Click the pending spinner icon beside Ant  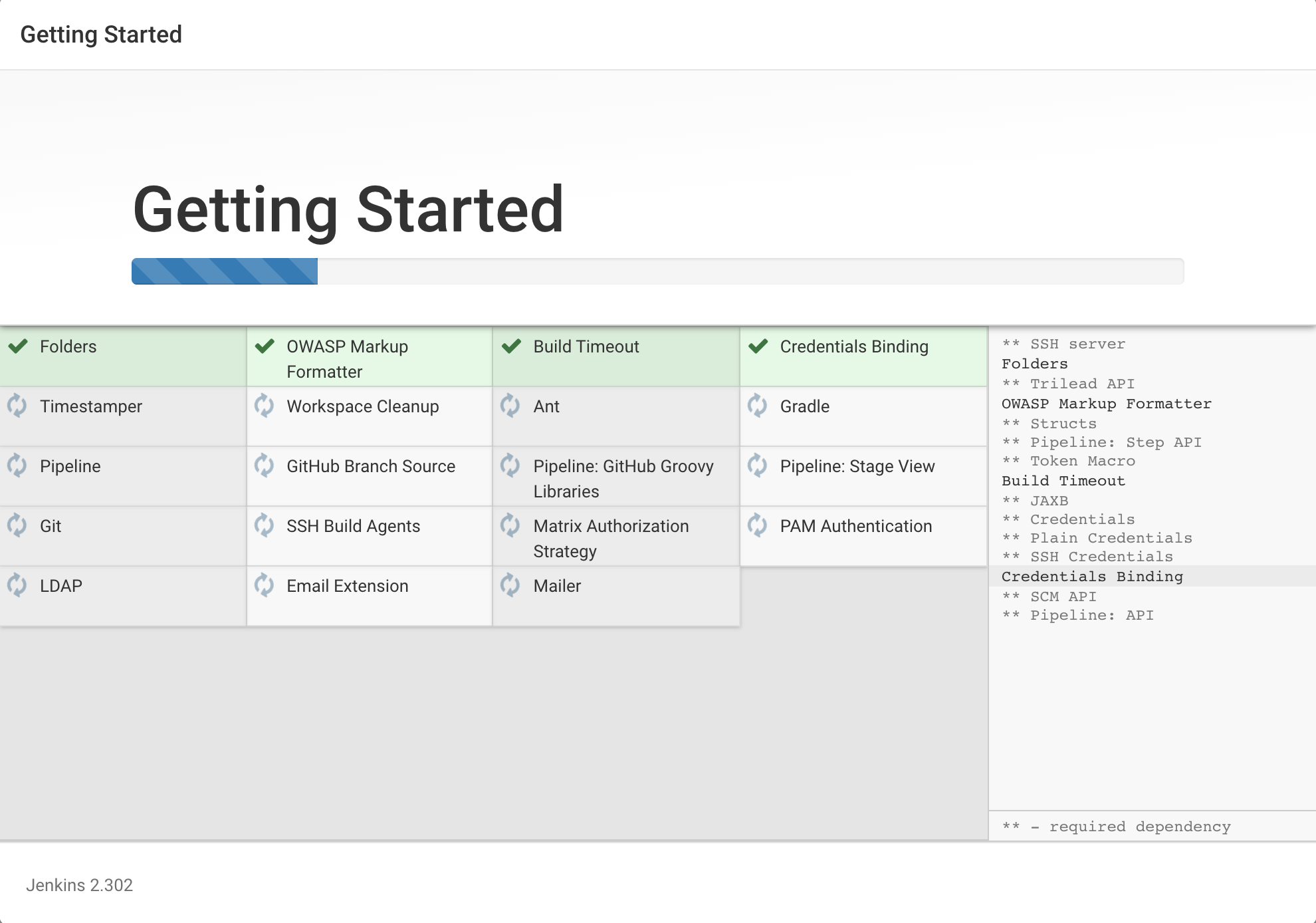click(510, 405)
